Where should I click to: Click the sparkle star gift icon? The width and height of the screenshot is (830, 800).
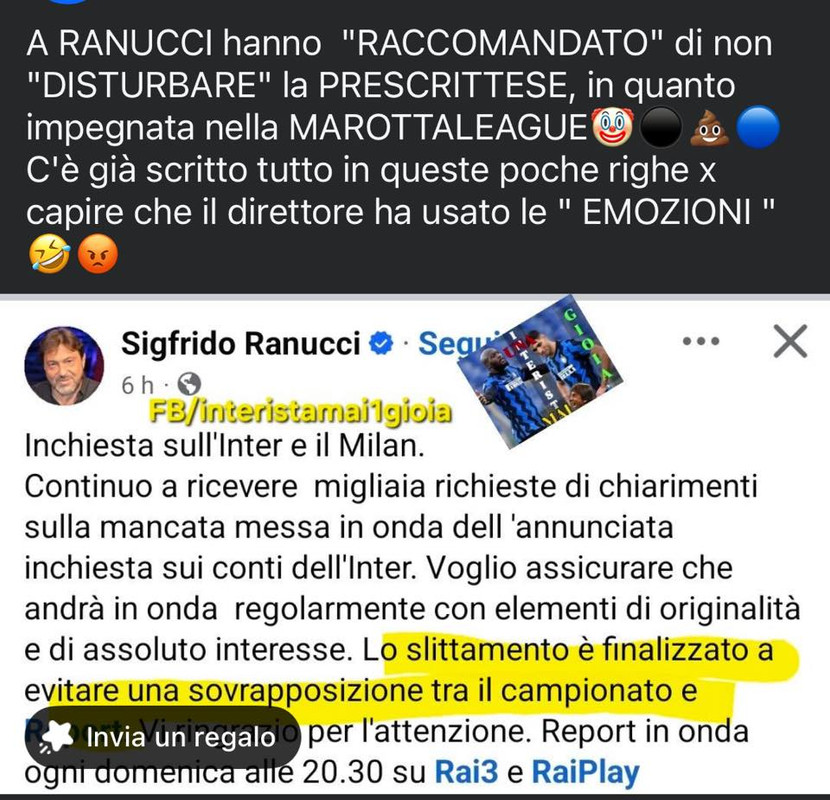(x=56, y=736)
